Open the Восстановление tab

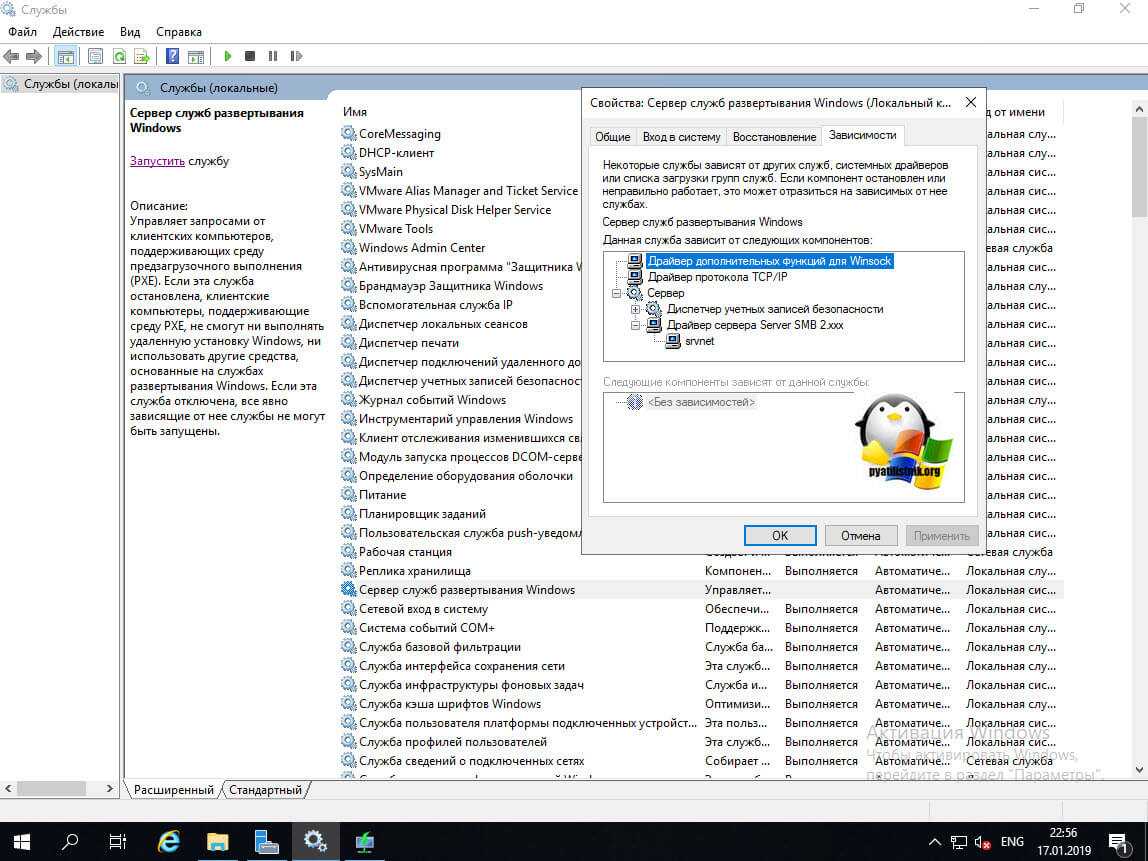pyautogui.click(x=774, y=137)
